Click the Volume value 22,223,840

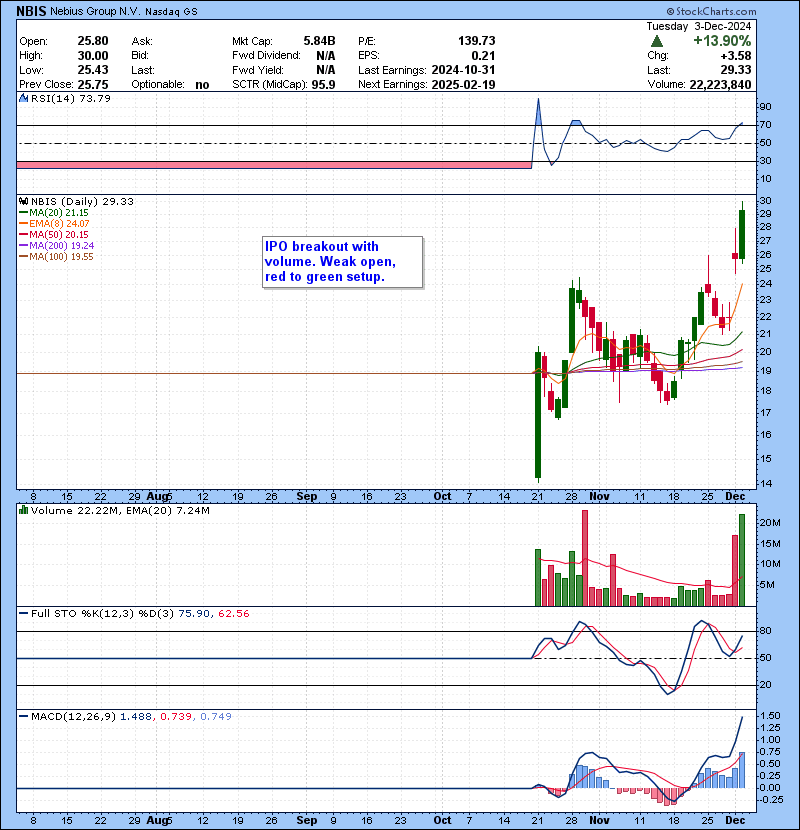click(721, 85)
